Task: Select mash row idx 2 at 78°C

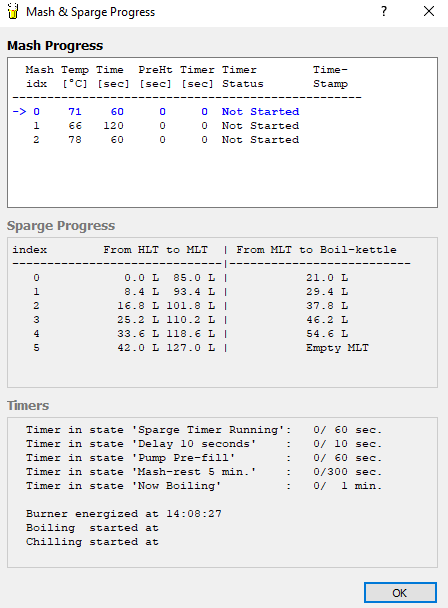Action: [x=166, y=140]
